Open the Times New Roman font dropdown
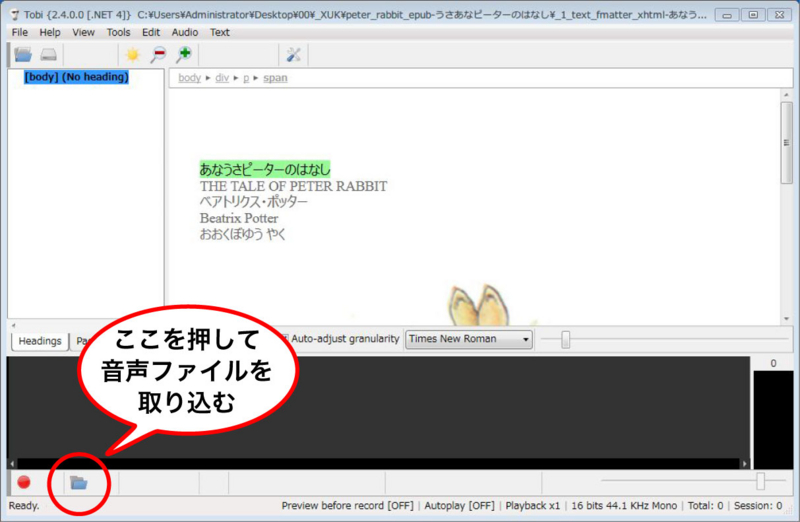 click(x=469, y=339)
